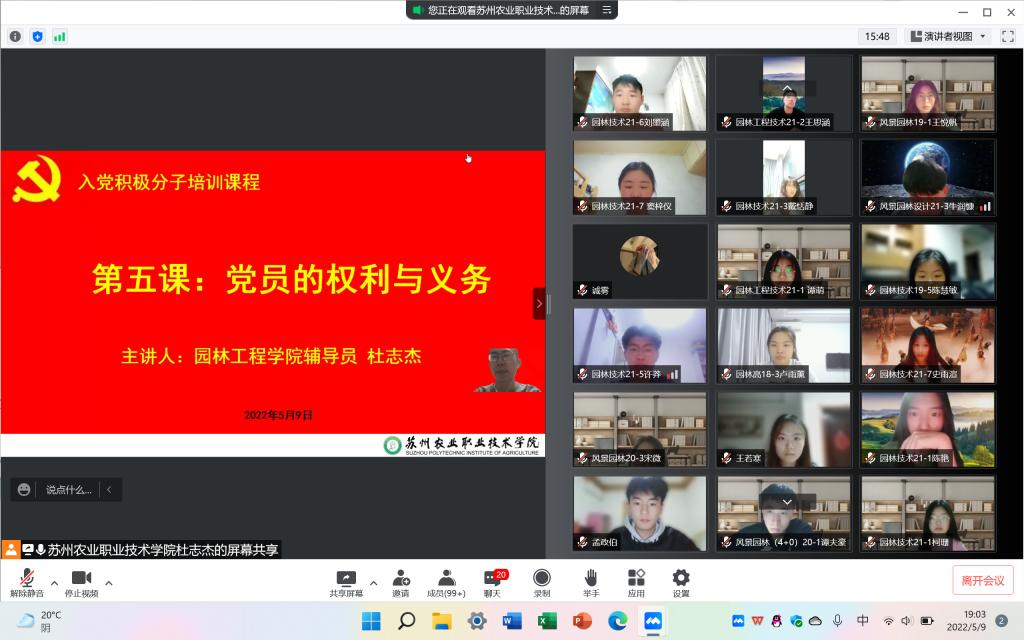Enter fullscreen with the corner-brackets icon
The width and height of the screenshot is (1024, 640).
pyautogui.click(x=1008, y=37)
